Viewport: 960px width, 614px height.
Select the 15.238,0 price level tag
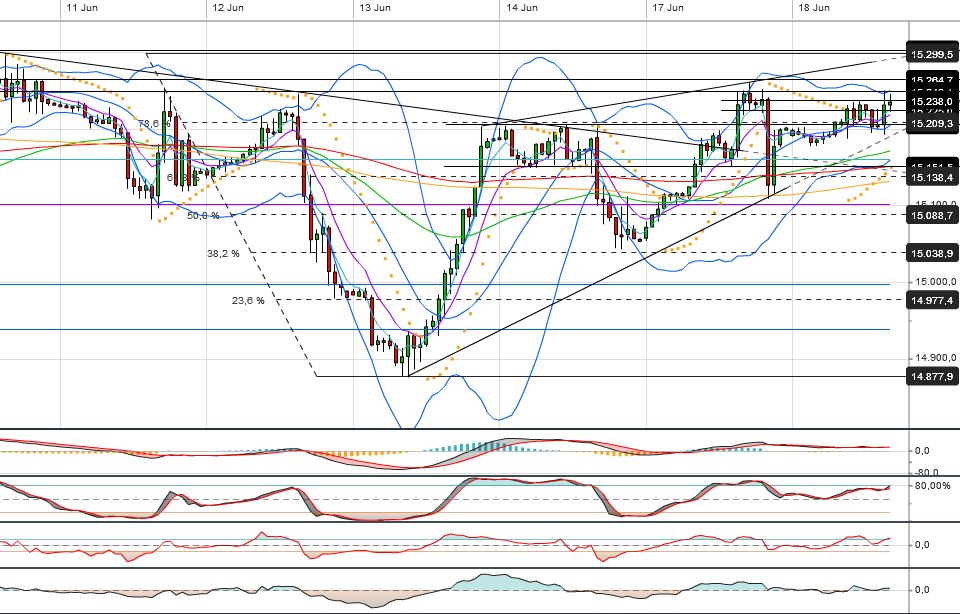(932, 101)
